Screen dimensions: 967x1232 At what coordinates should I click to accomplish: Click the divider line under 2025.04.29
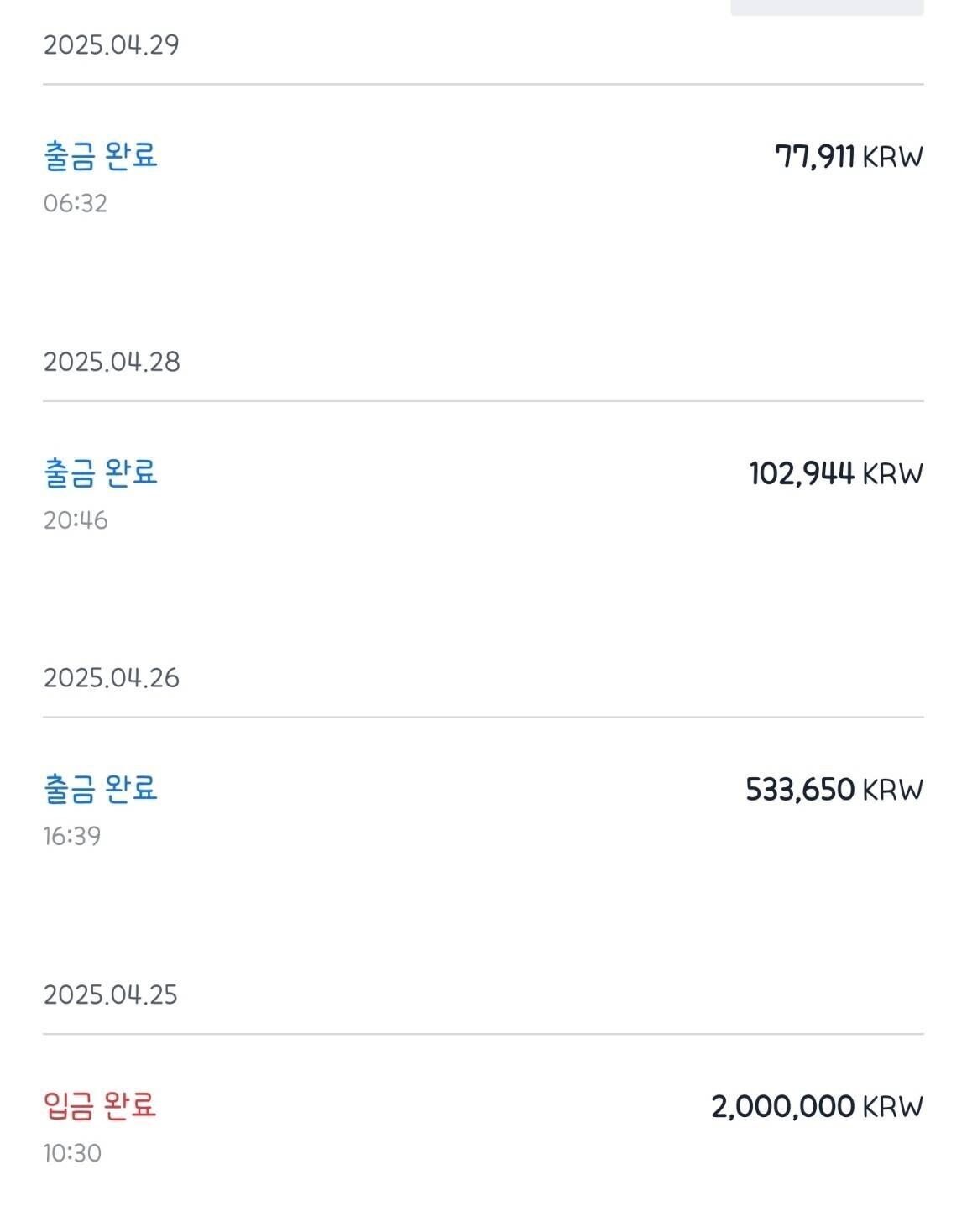click(x=483, y=84)
